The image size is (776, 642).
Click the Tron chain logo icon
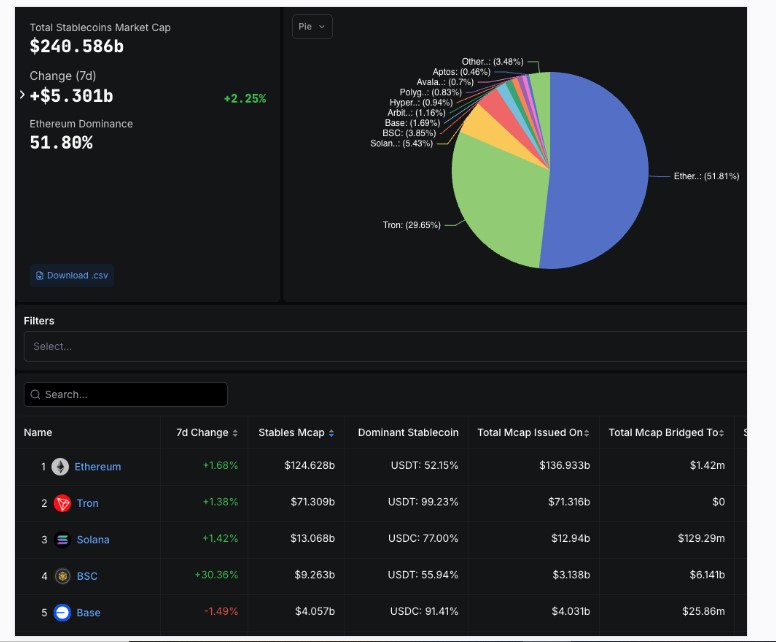tap(62, 503)
